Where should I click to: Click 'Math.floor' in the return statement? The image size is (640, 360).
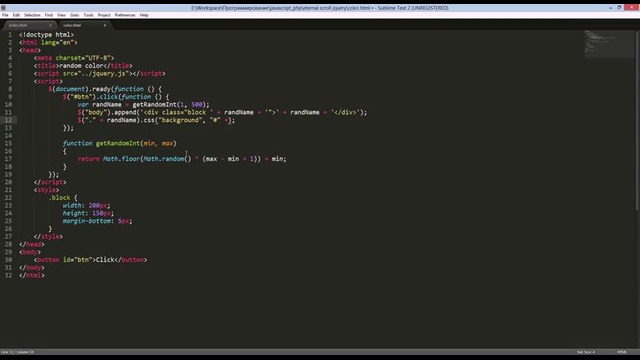click(x=121, y=159)
